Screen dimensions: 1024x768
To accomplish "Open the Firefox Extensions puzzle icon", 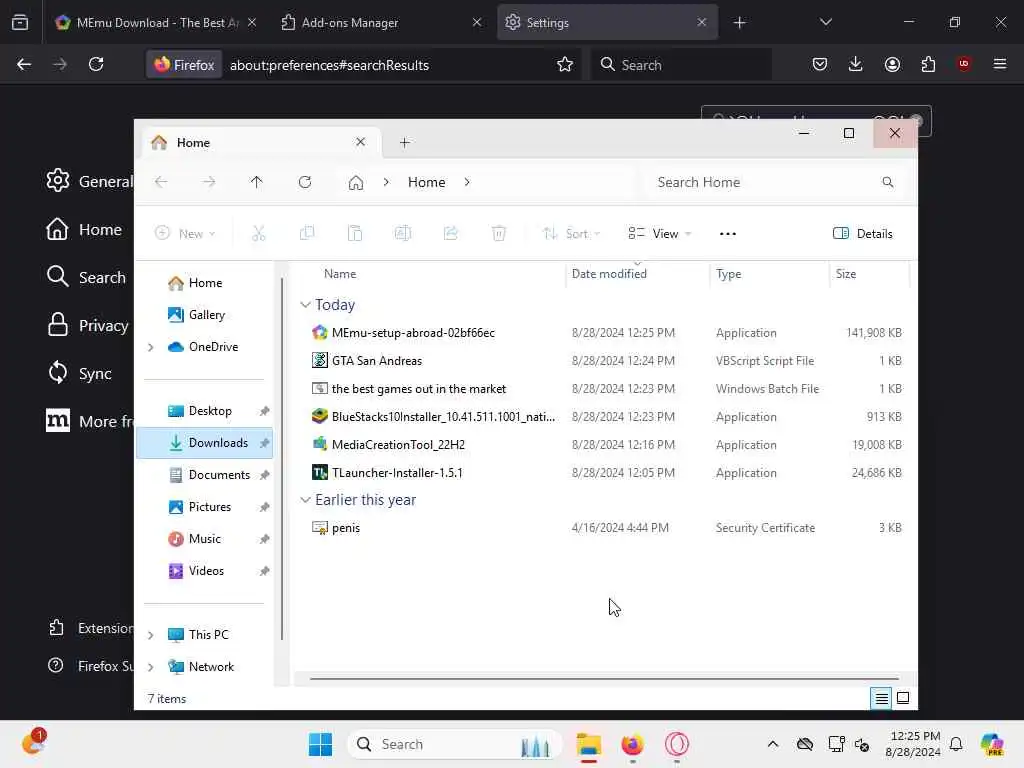I will tap(928, 64).
